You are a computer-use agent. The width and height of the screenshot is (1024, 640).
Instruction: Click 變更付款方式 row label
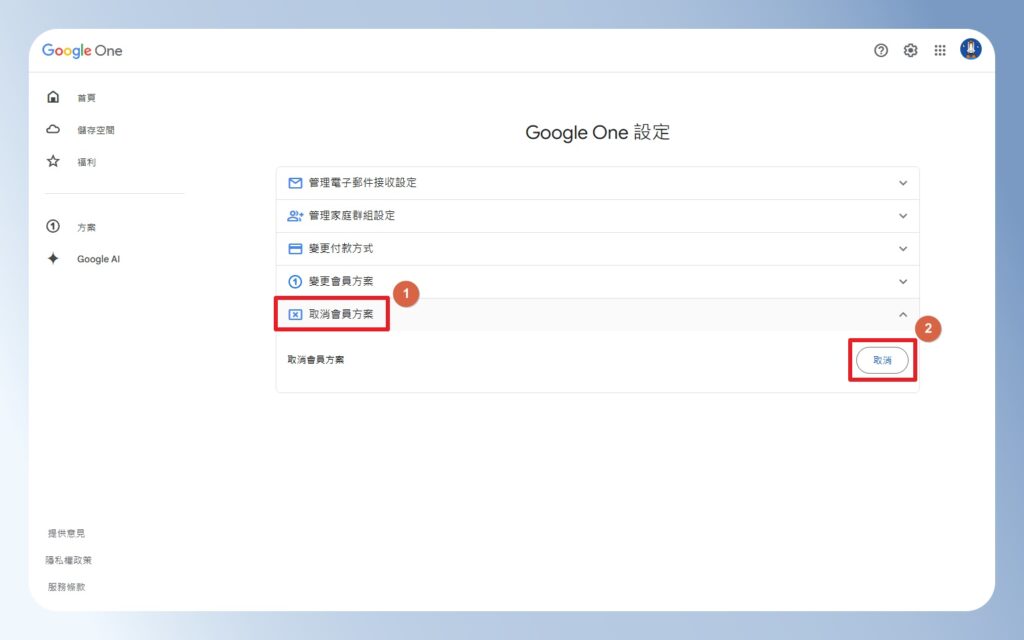point(341,249)
